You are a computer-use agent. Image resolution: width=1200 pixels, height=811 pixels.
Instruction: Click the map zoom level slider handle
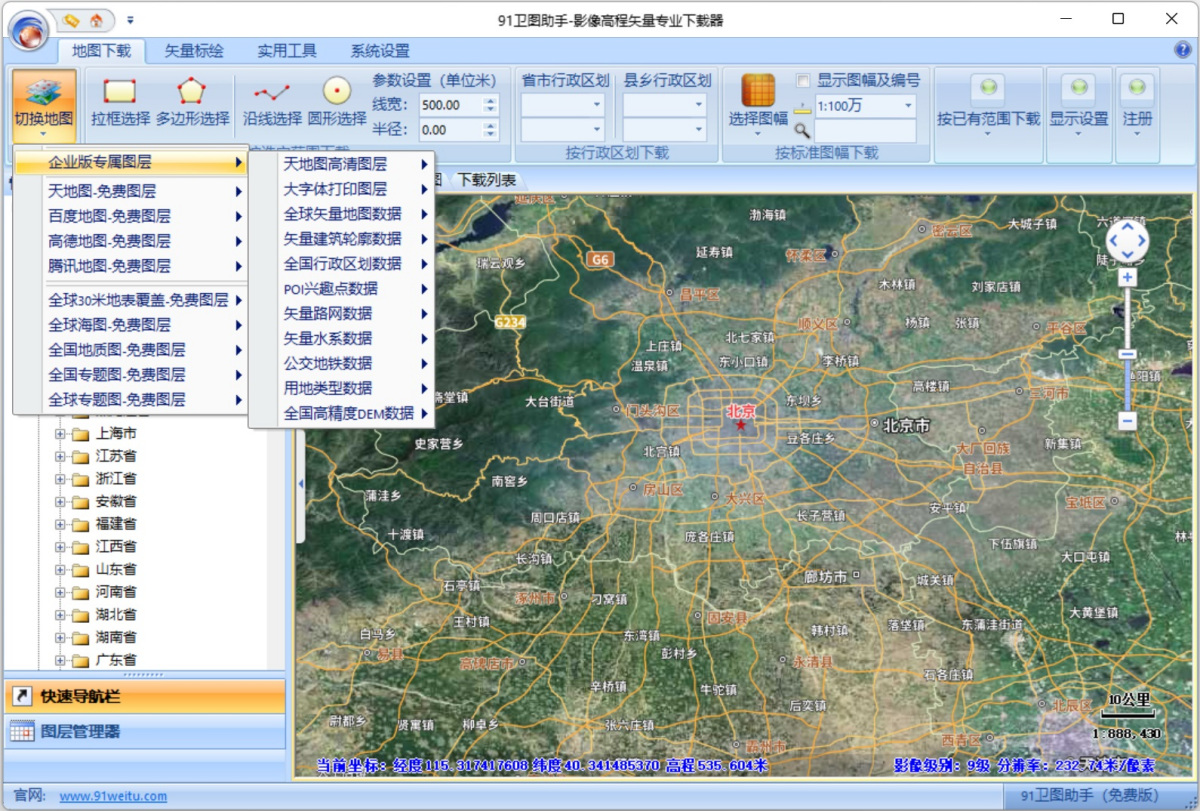click(x=1127, y=354)
